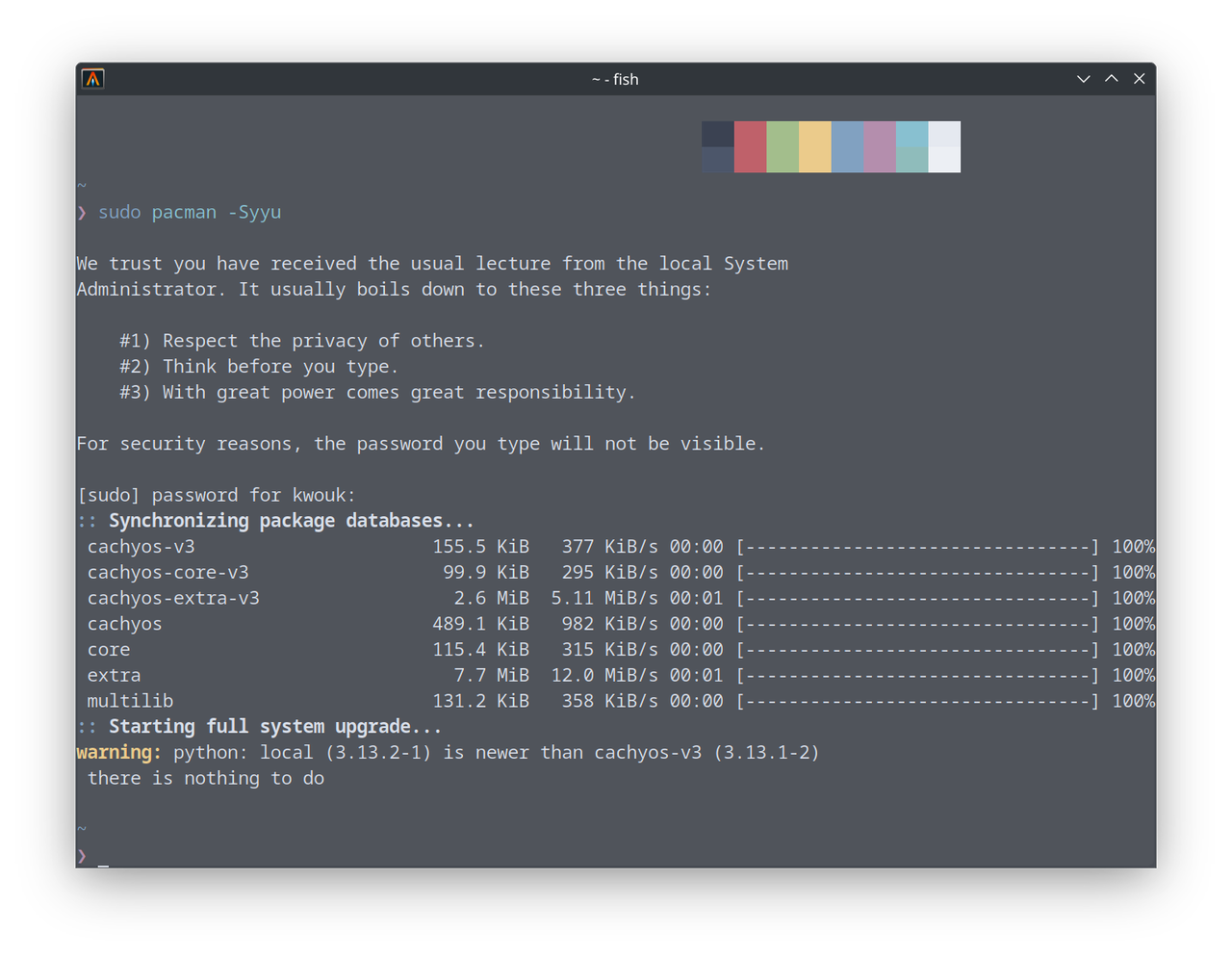Screen dimensions: 1232x957
Task: Click the green color swatch
Action: pos(782,146)
